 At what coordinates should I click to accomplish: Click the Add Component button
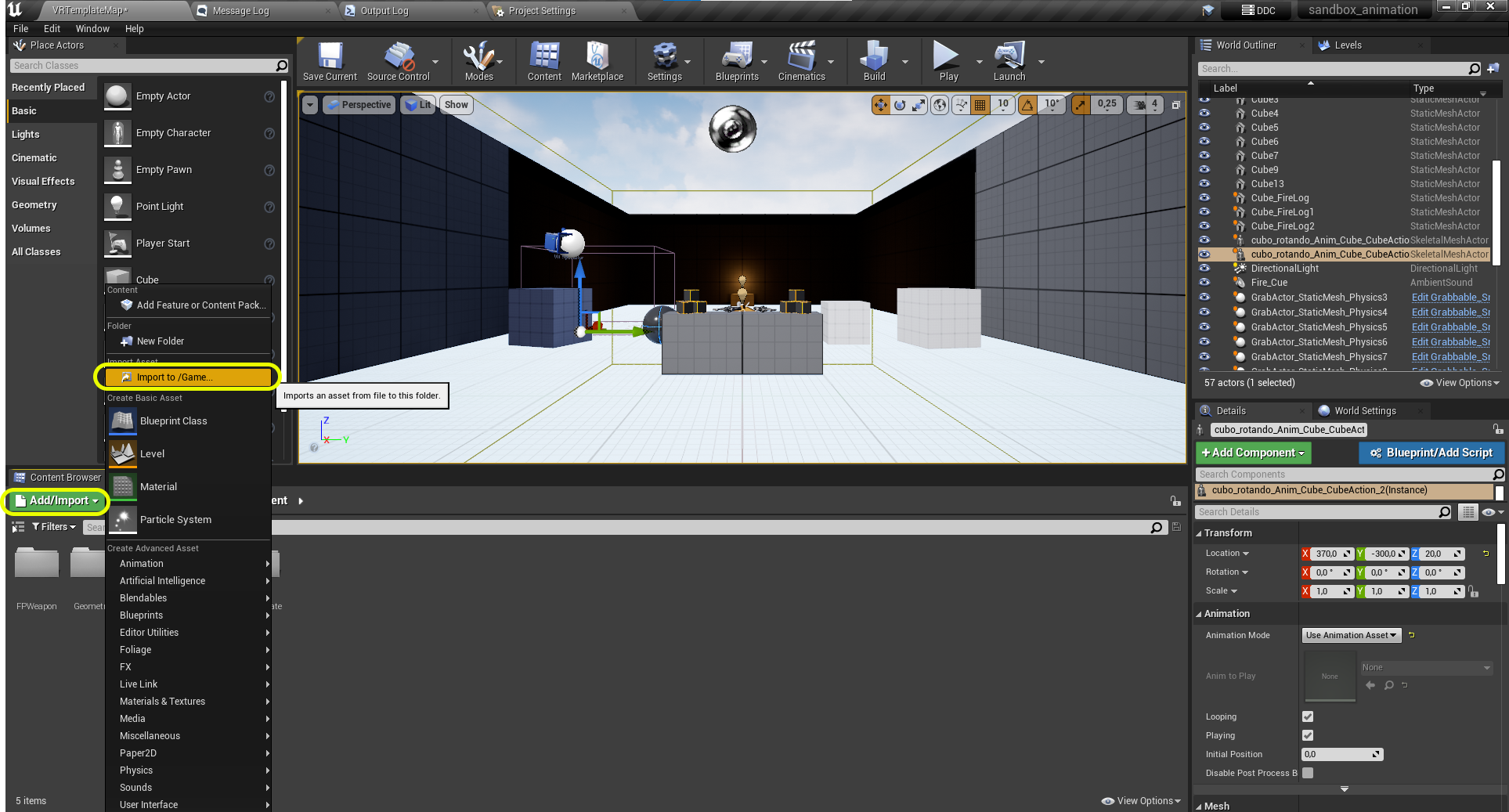pos(1253,453)
